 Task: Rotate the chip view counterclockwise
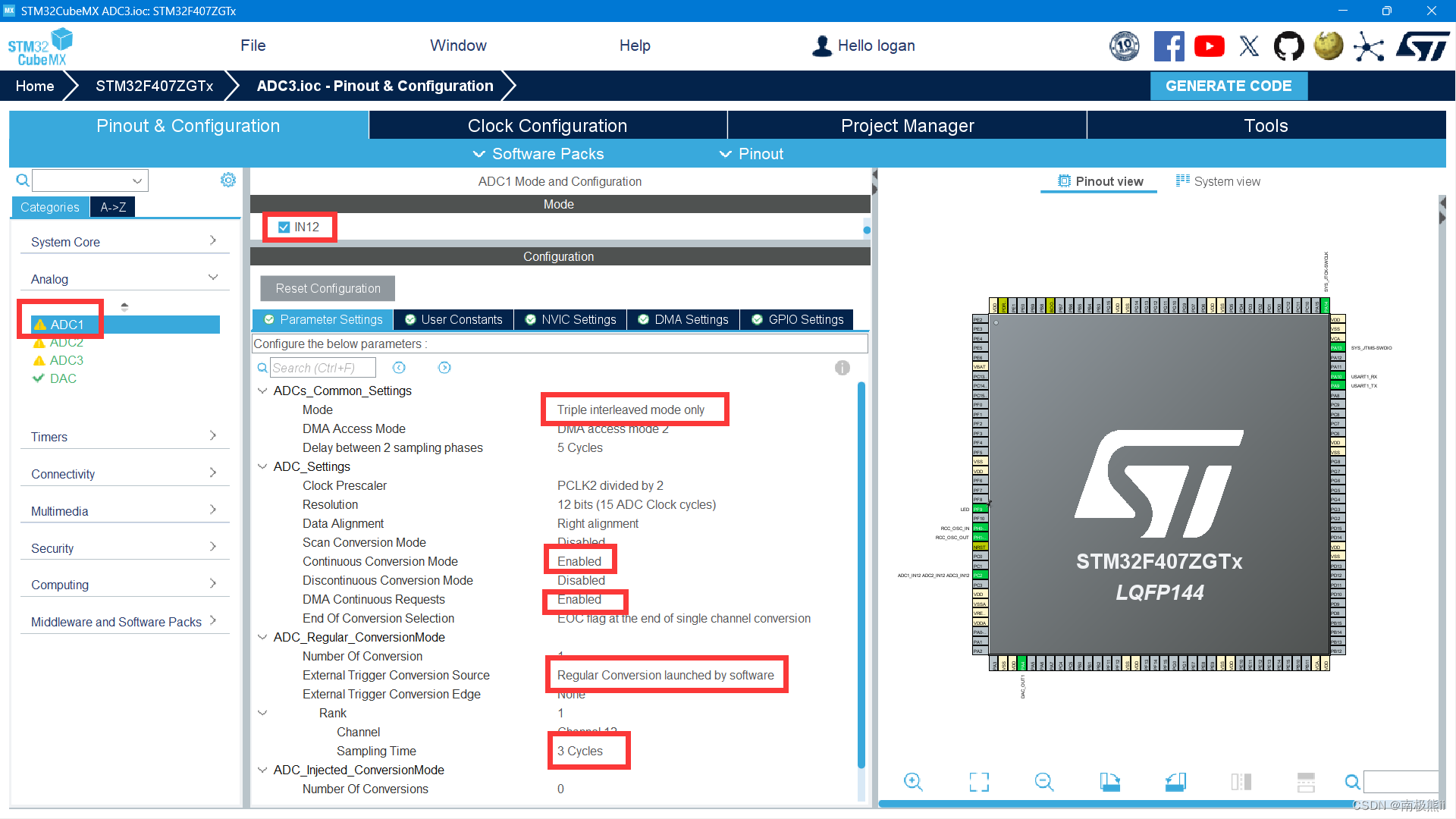point(1175,782)
